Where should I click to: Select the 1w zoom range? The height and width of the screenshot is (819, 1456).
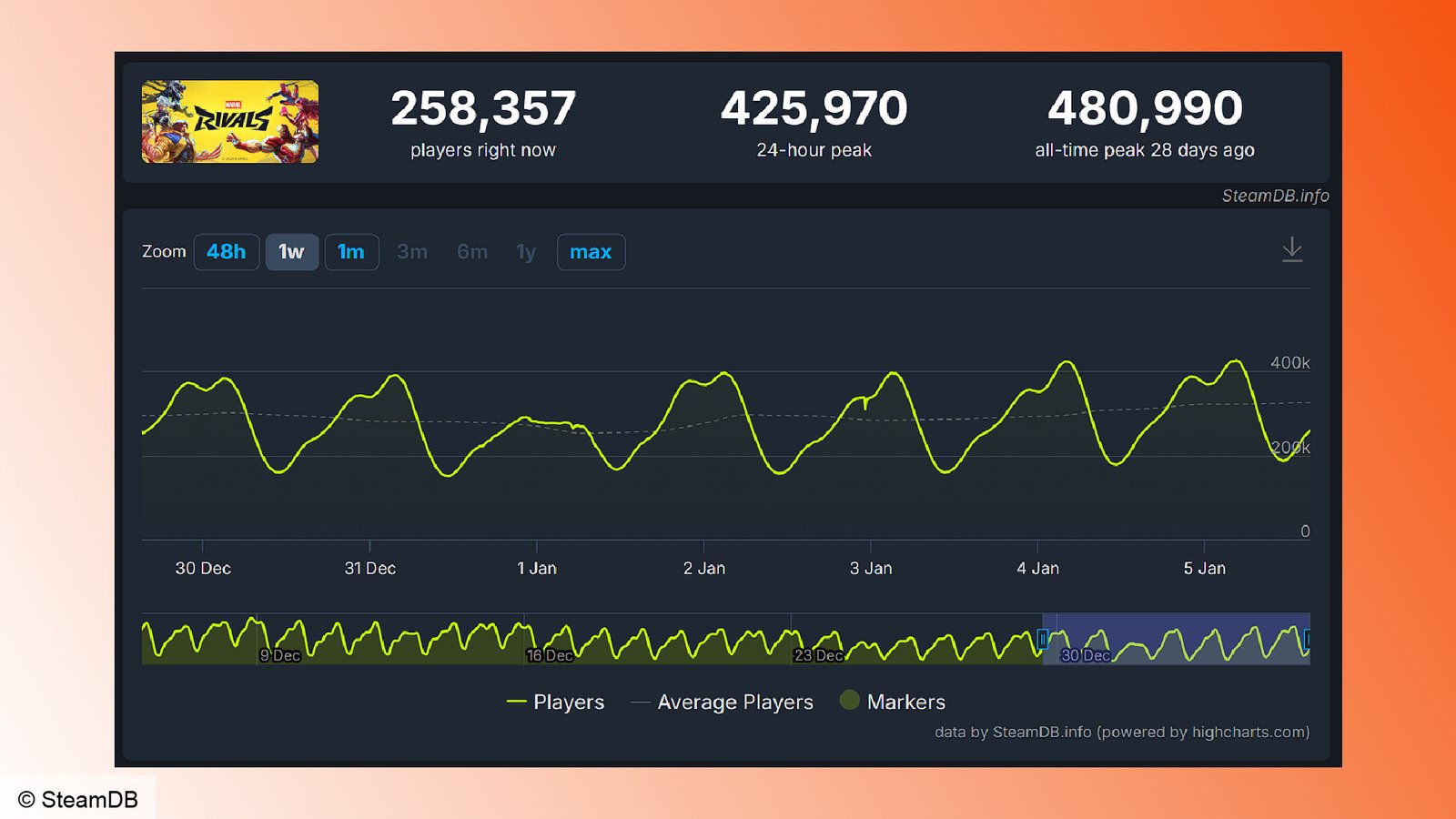pos(291,252)
